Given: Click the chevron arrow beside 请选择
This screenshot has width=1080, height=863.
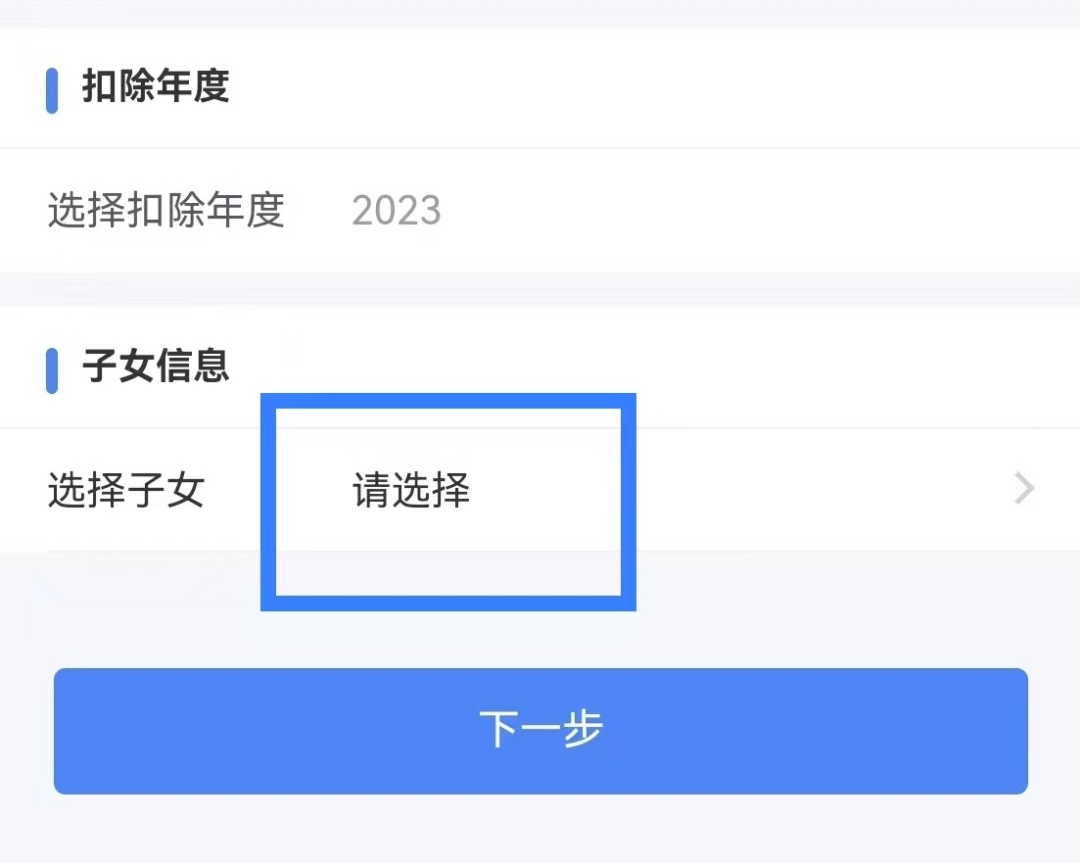Looking at the screenshot, I should (x=1025, y=489).
